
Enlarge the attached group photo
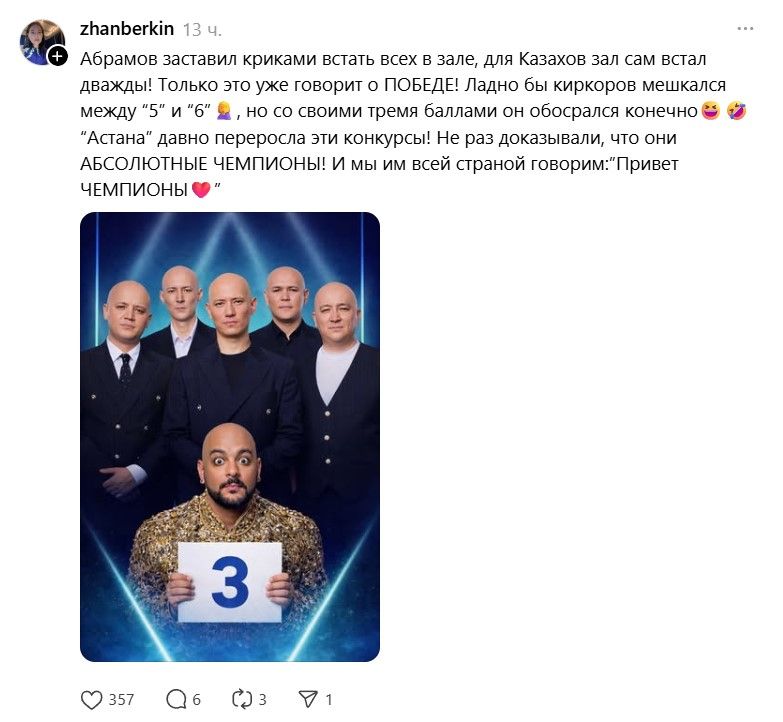(x=230, y=437)
